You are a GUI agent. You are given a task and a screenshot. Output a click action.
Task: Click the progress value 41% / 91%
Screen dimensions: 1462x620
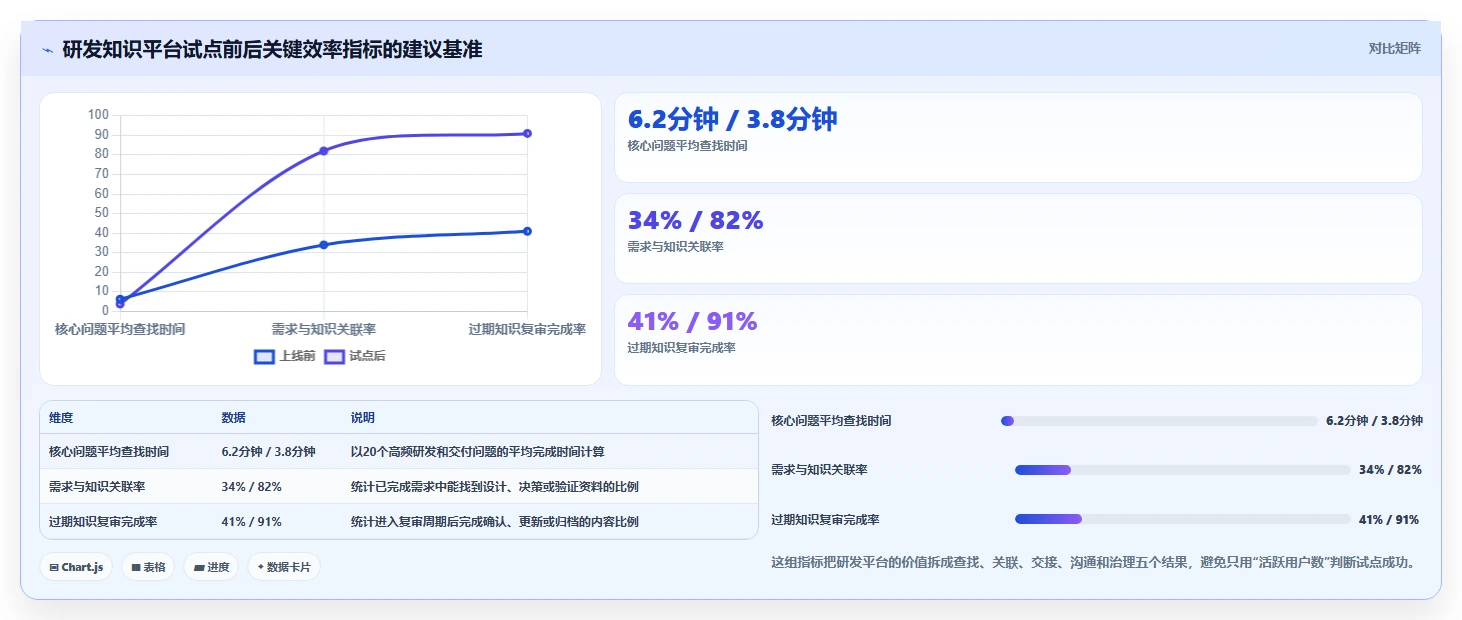click(x=1388, y=520)
